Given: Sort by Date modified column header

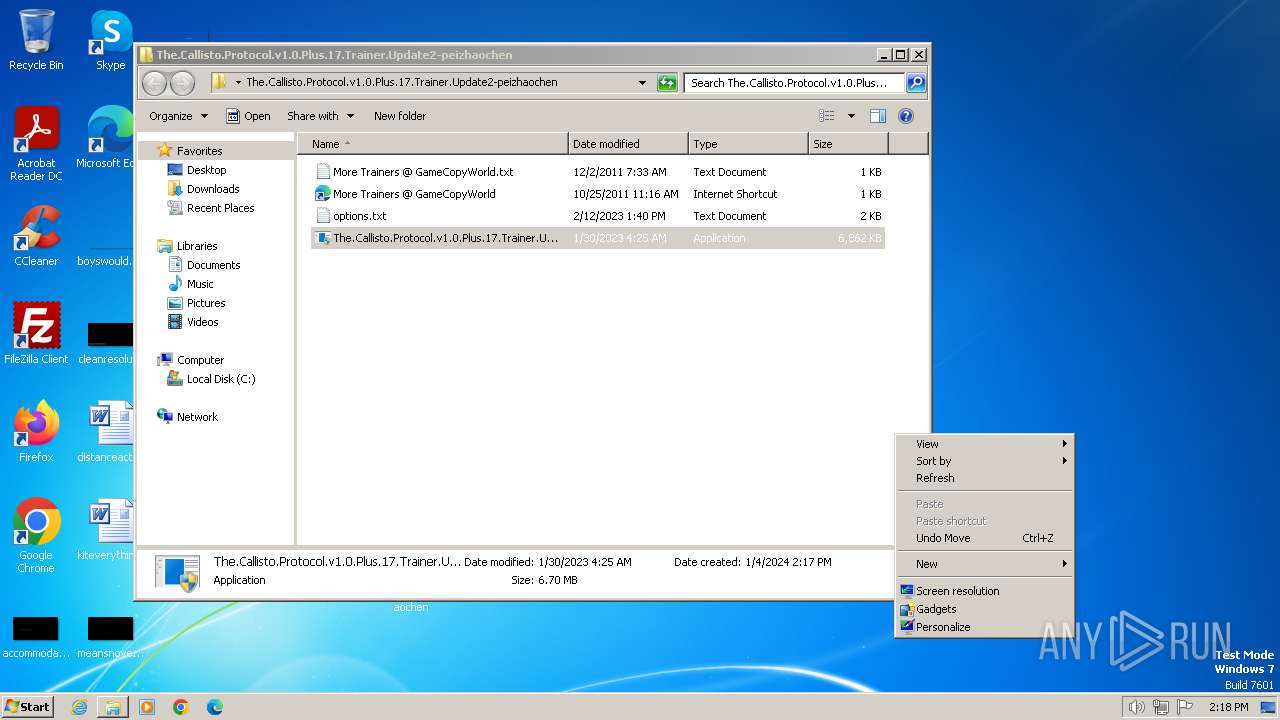Looking at the screenshot, I should point(628,144).
